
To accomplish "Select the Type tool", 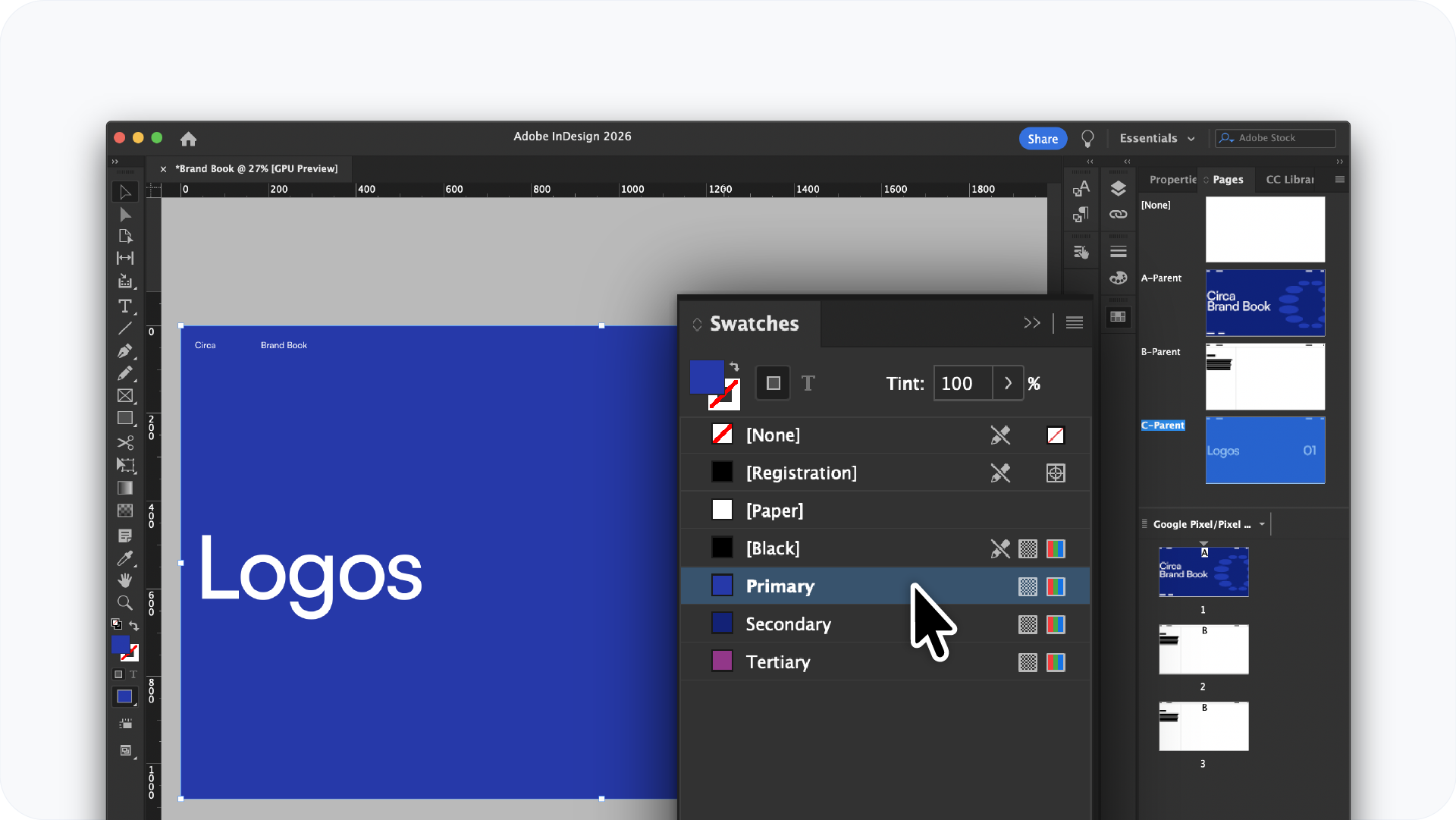I will [125, 306].
